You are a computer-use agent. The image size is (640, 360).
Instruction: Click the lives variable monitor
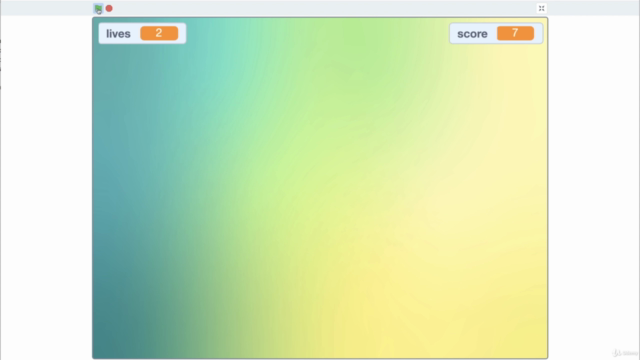point(142,33)
